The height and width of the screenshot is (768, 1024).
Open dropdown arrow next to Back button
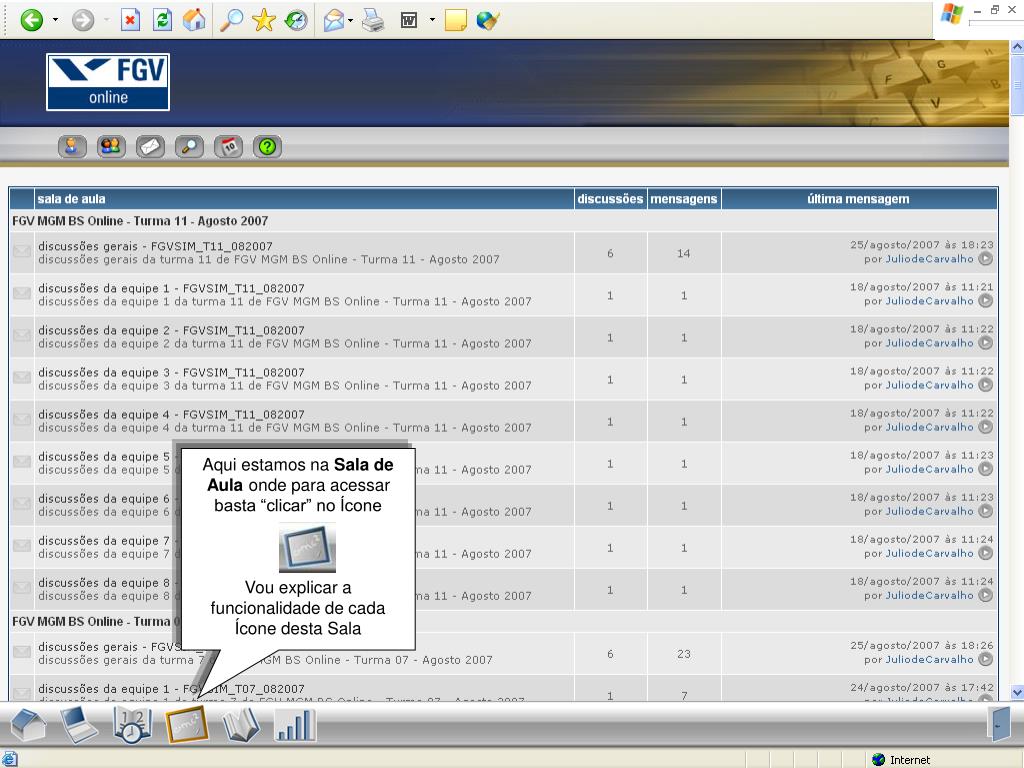coord(55,20)
